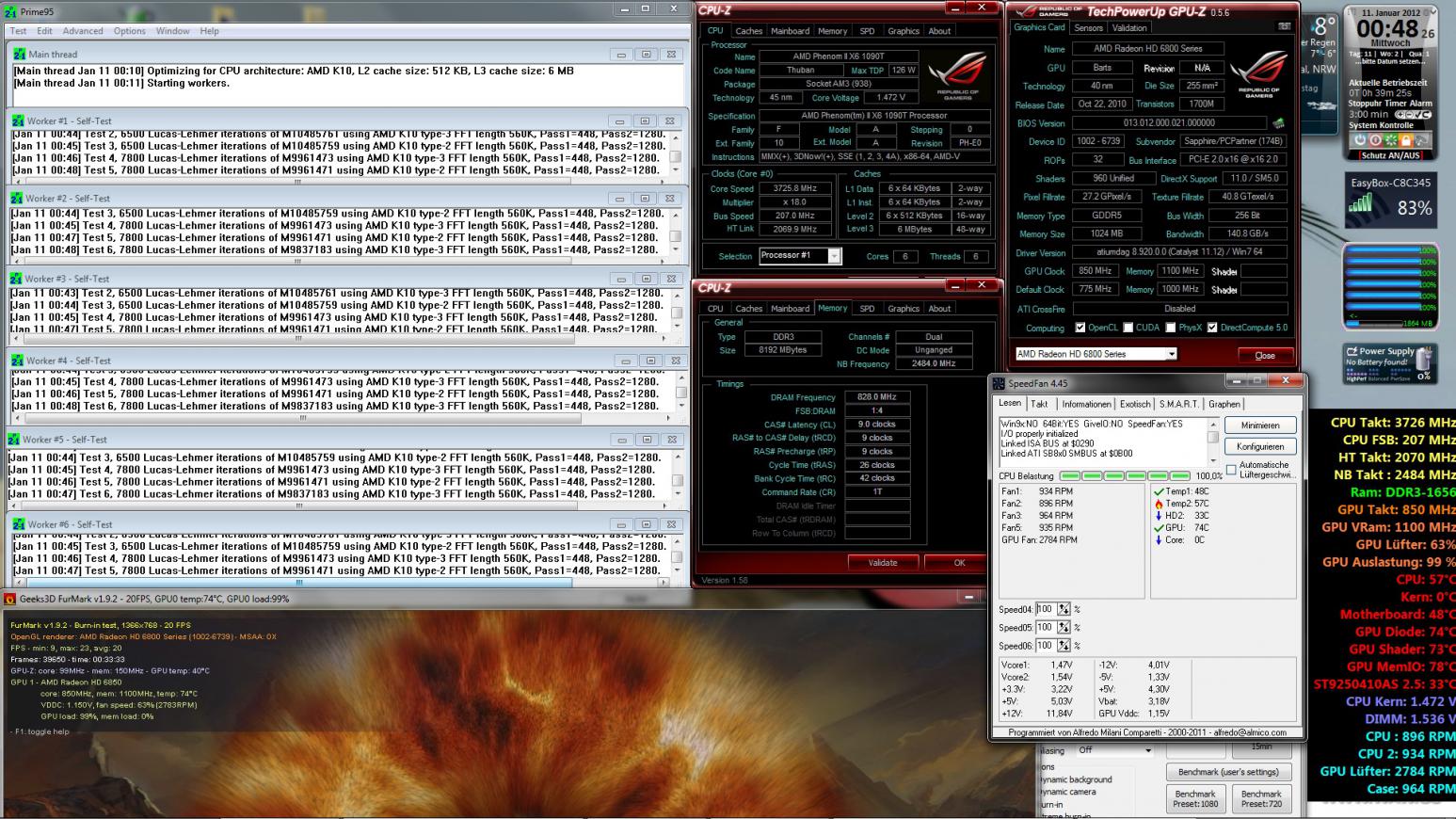Click the Temp2 flame icon in SpeedFan
1456x819 pixels.
pyautogui.click(x=1159, y=504)
